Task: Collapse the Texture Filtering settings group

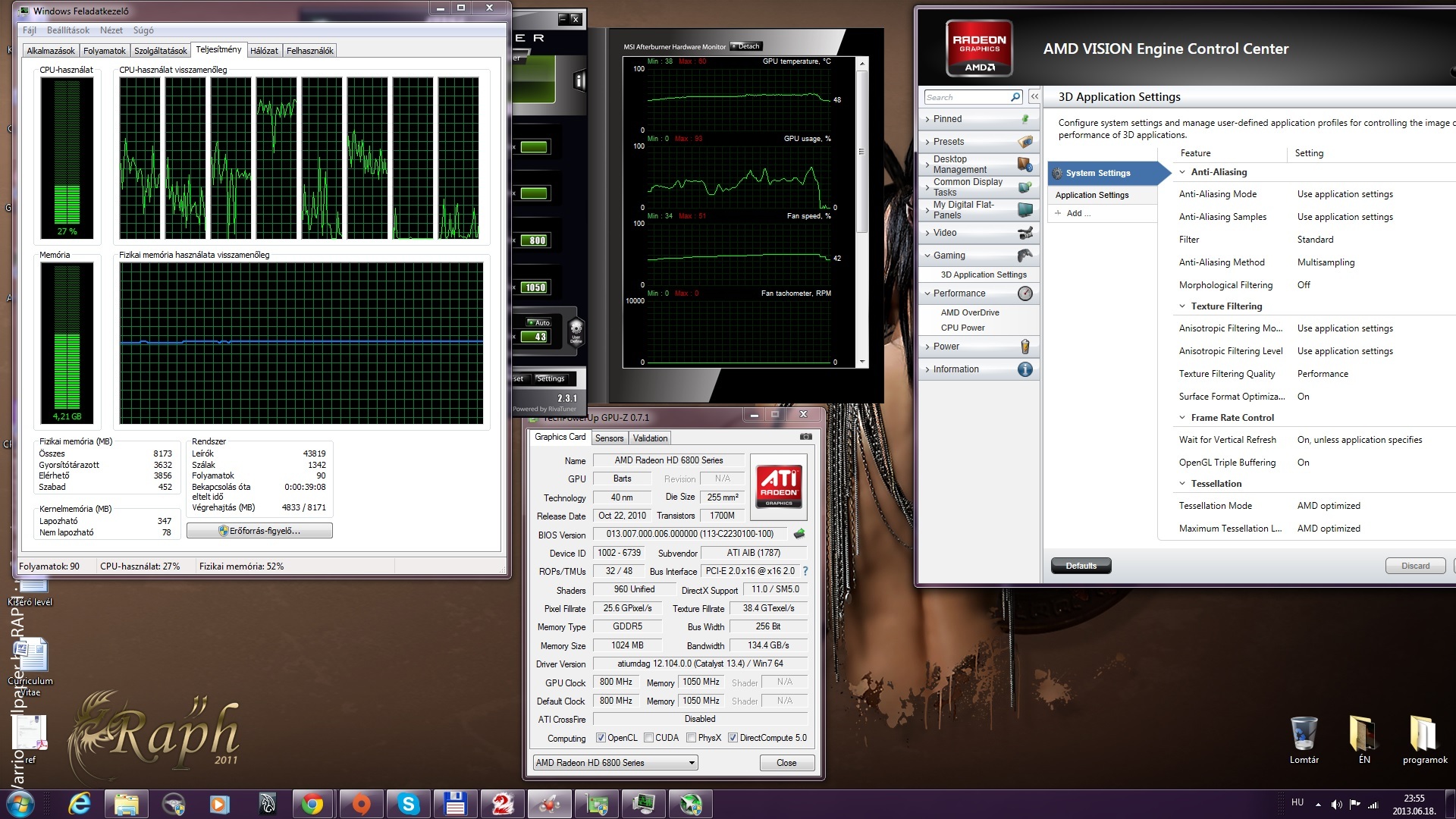Action: 1181,306
